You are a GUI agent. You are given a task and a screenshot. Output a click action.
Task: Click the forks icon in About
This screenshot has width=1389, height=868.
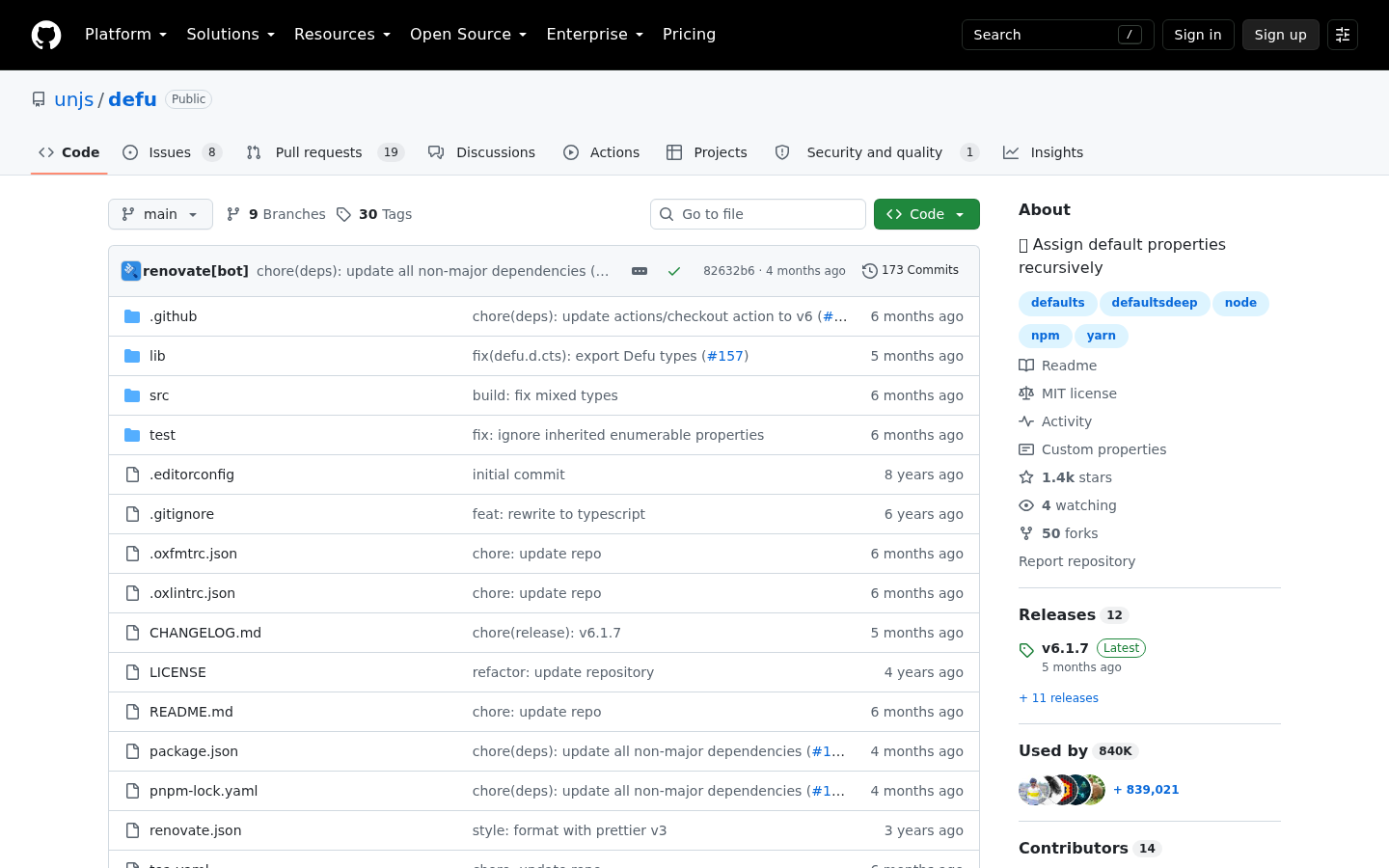(1026, 533)
